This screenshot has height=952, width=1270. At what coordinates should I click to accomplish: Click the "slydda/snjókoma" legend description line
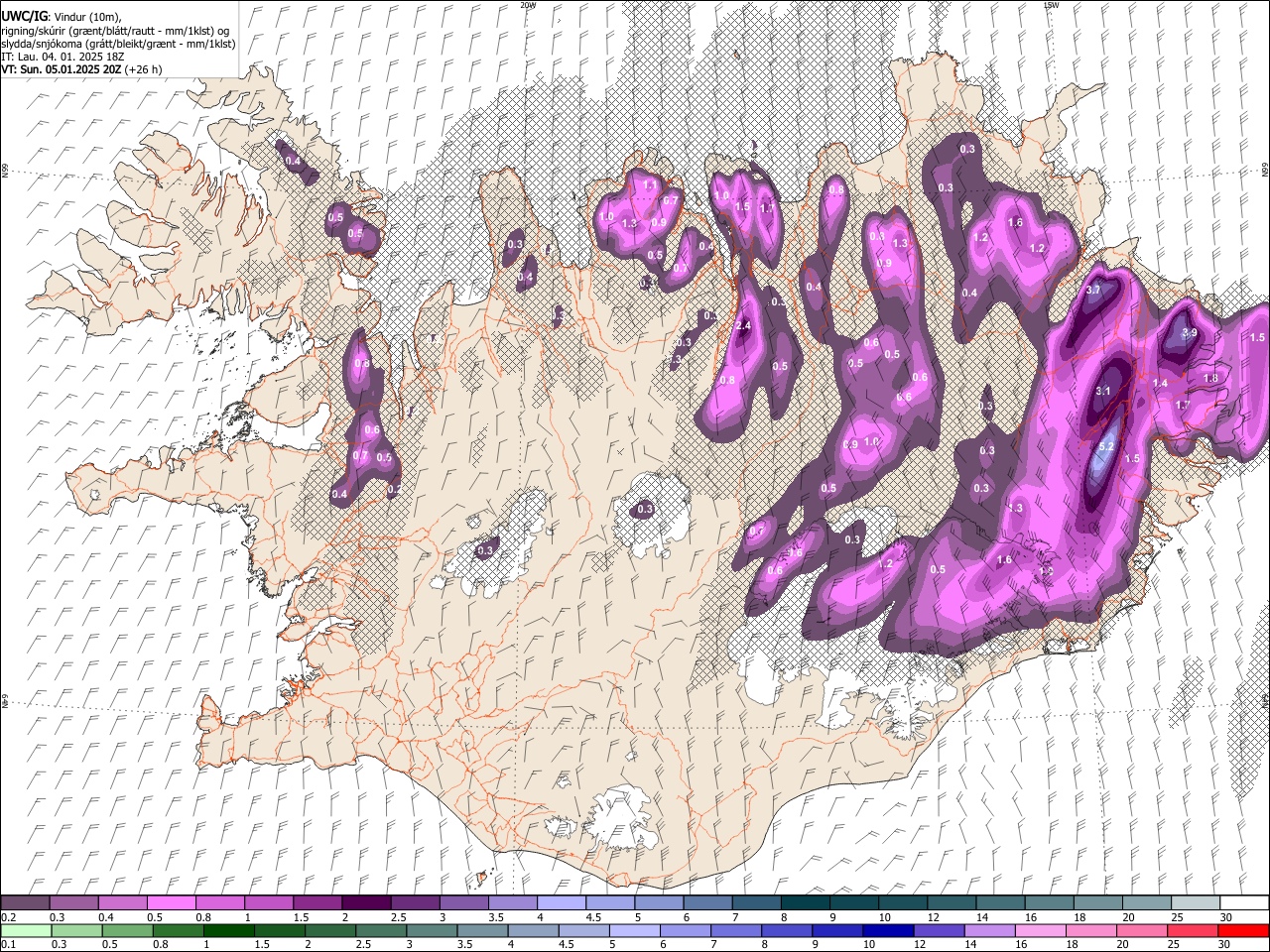(x=118, y=44)
